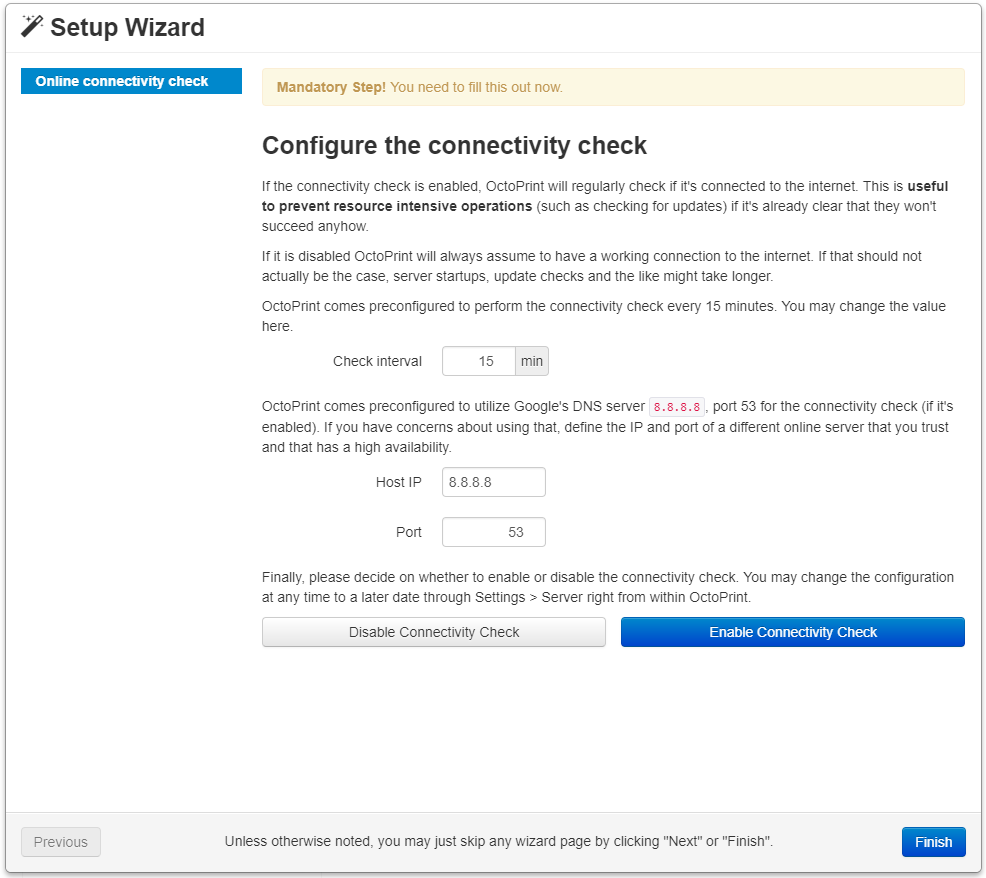Click the Previous button

61,842
